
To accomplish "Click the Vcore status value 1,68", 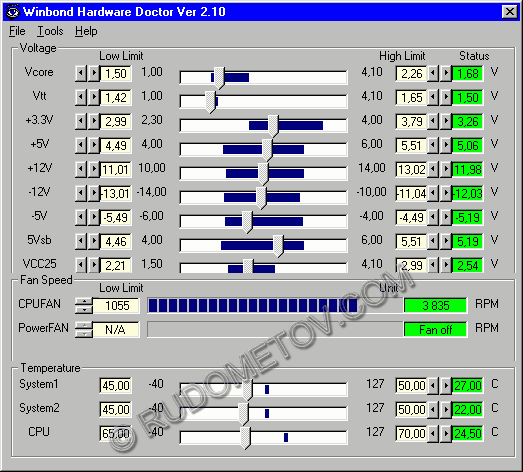I will point(468,73).
